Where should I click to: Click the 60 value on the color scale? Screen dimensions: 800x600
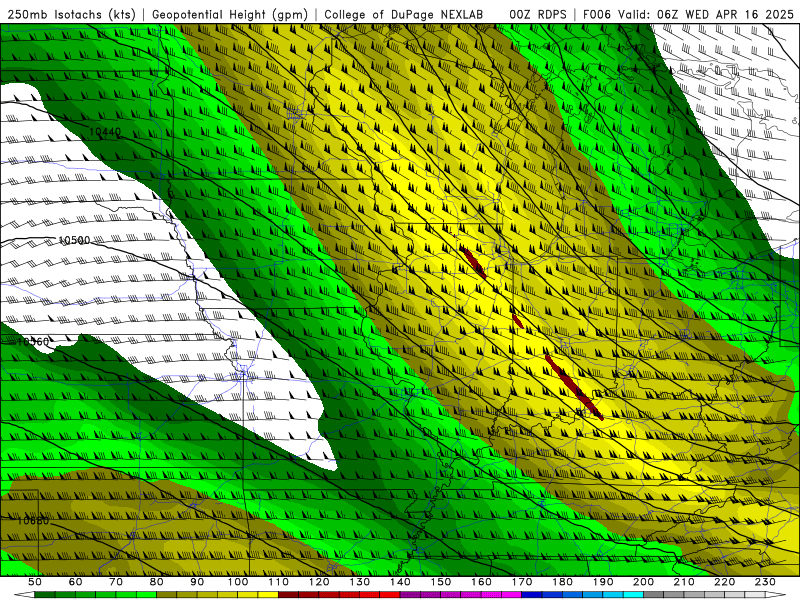(76, 582)
